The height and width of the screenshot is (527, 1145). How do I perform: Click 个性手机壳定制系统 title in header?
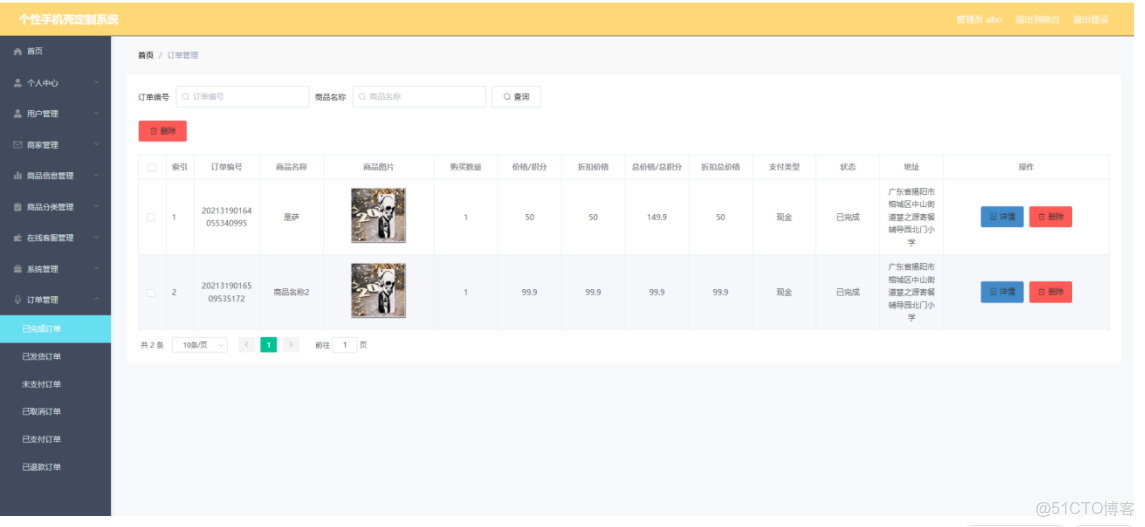(x=68, y=20)
